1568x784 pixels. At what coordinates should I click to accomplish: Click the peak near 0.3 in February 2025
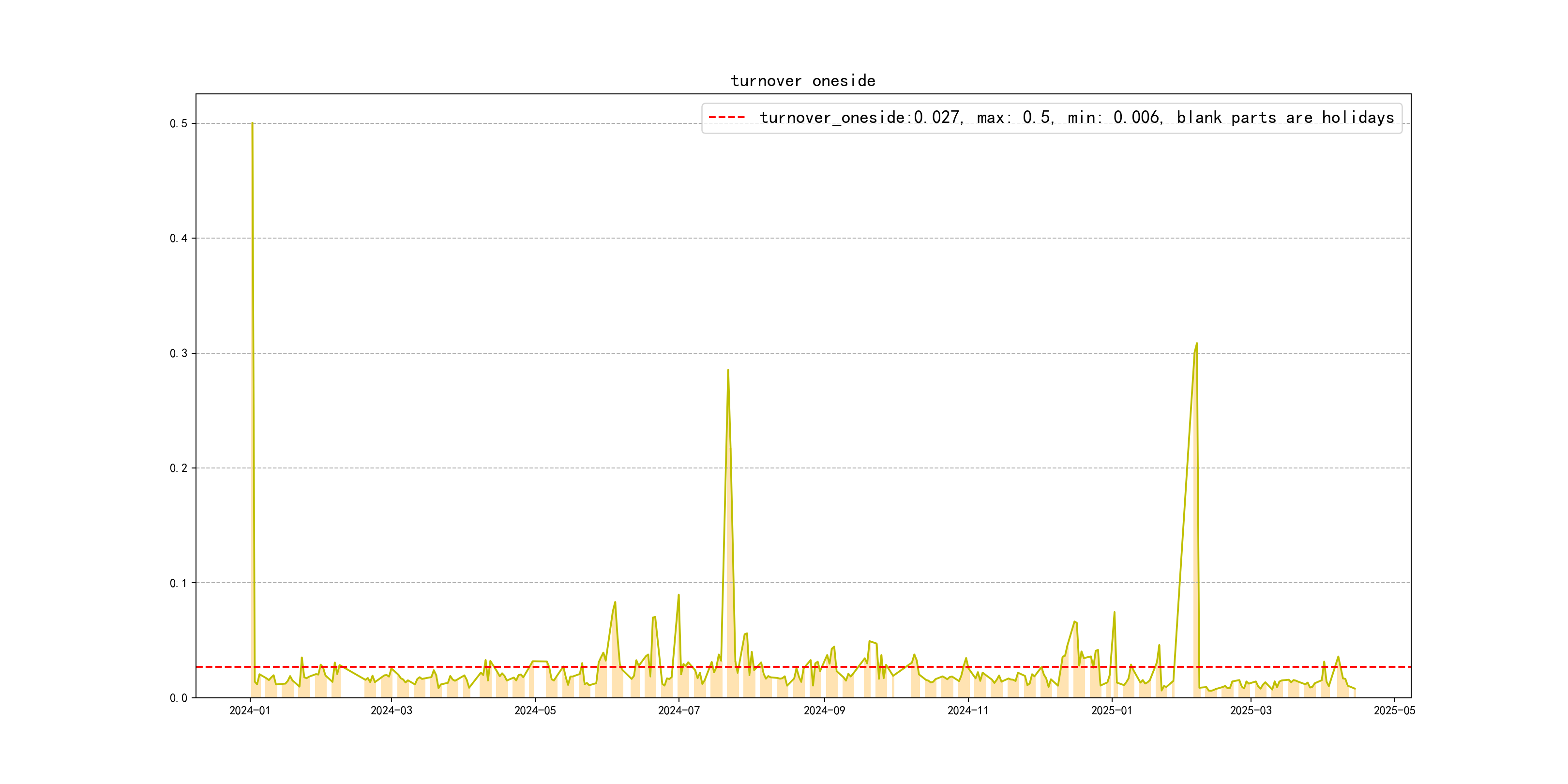[1197, 344]
